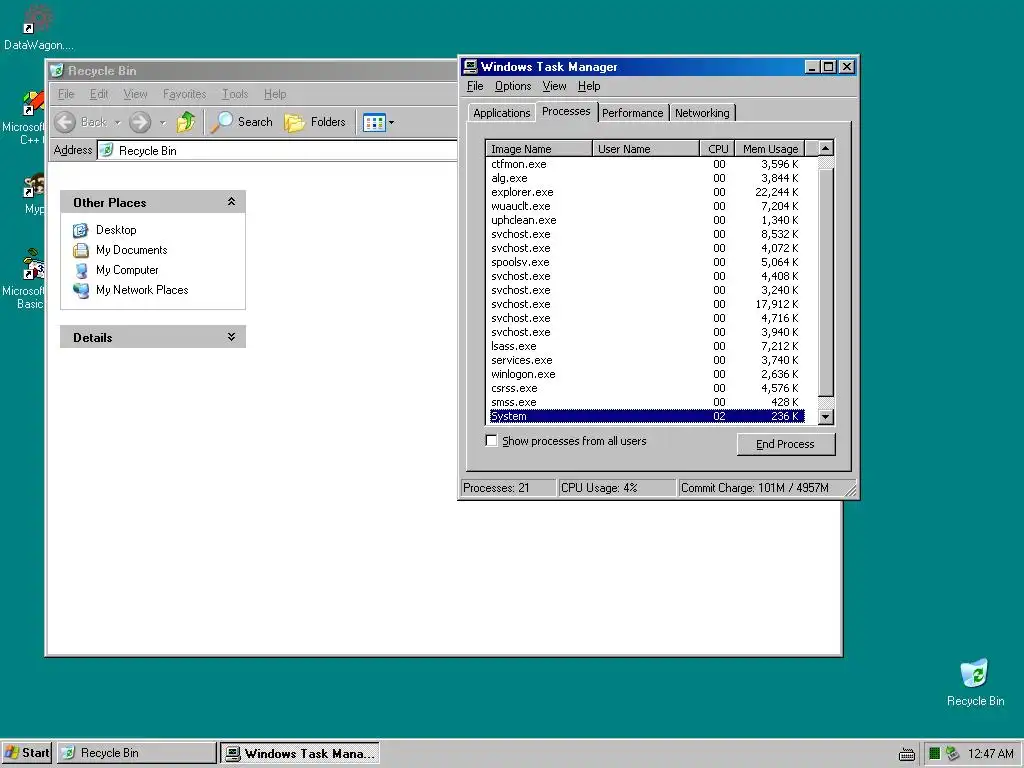1024x768 pixels.
Task: Open the Favorites menu in Recycle Bin
Action: (184, 94)
